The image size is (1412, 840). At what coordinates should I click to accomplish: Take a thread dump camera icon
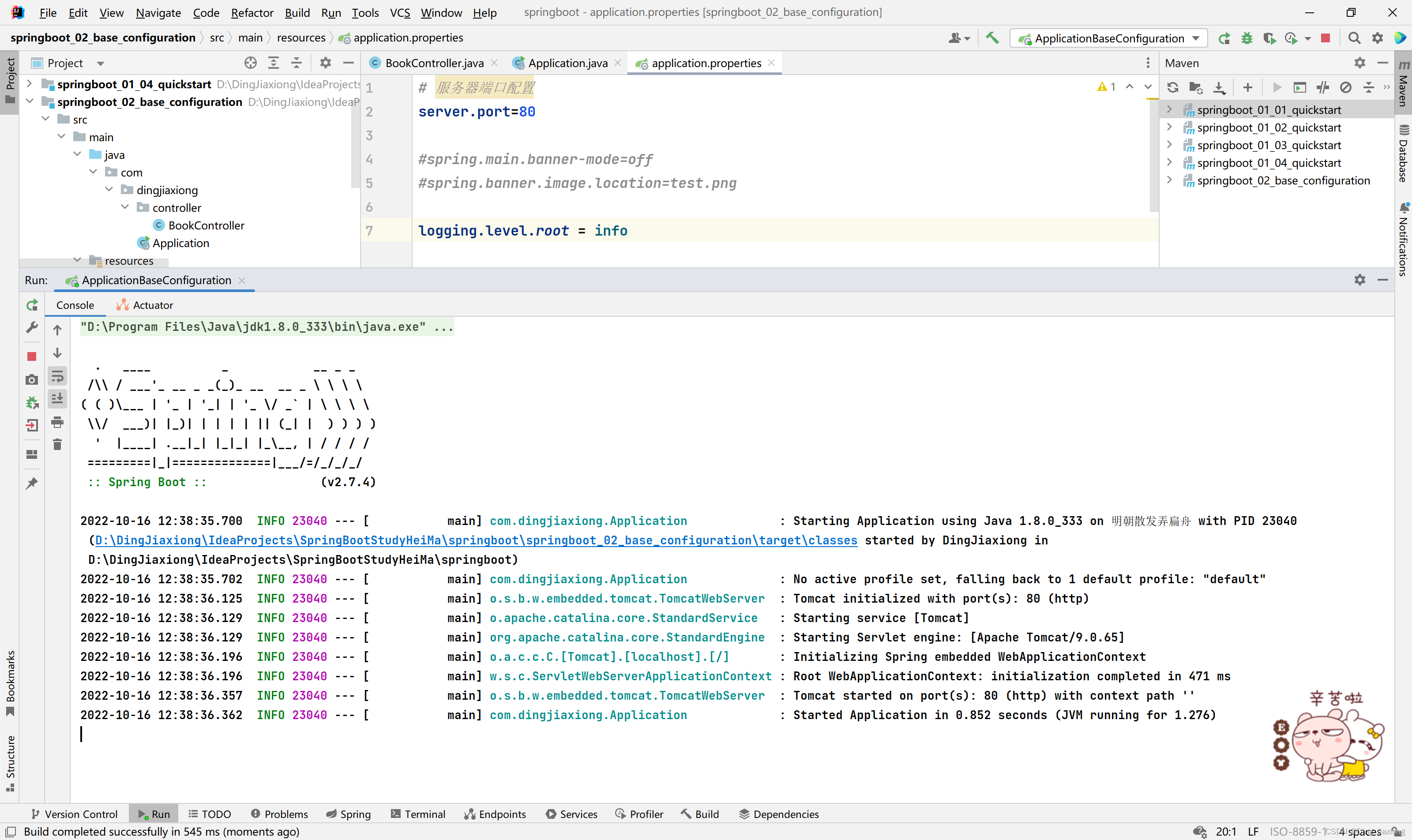point(32,379)
